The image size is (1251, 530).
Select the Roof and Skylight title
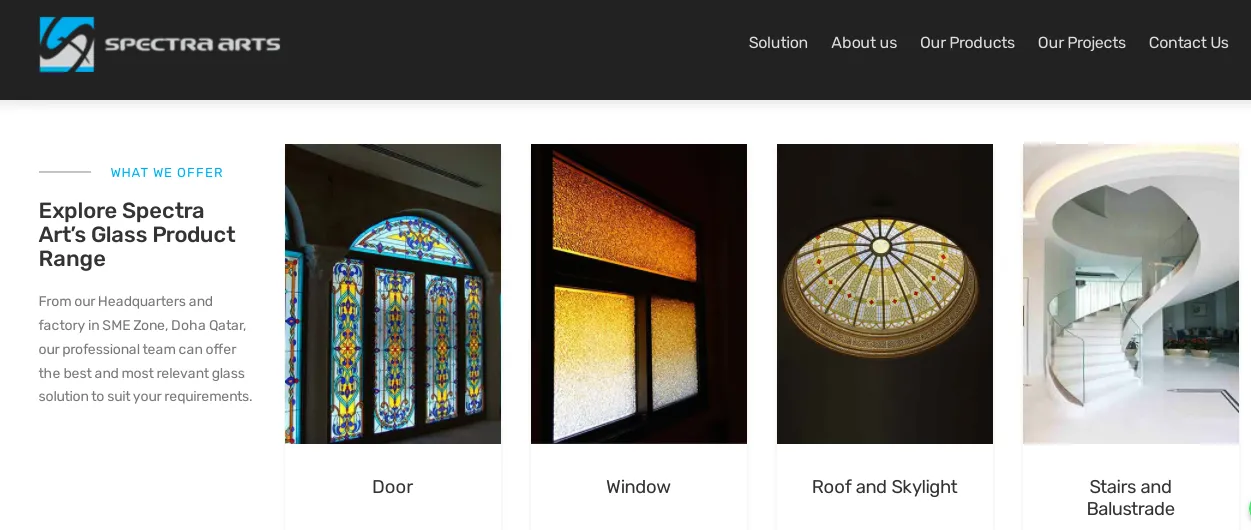(884, 487)
